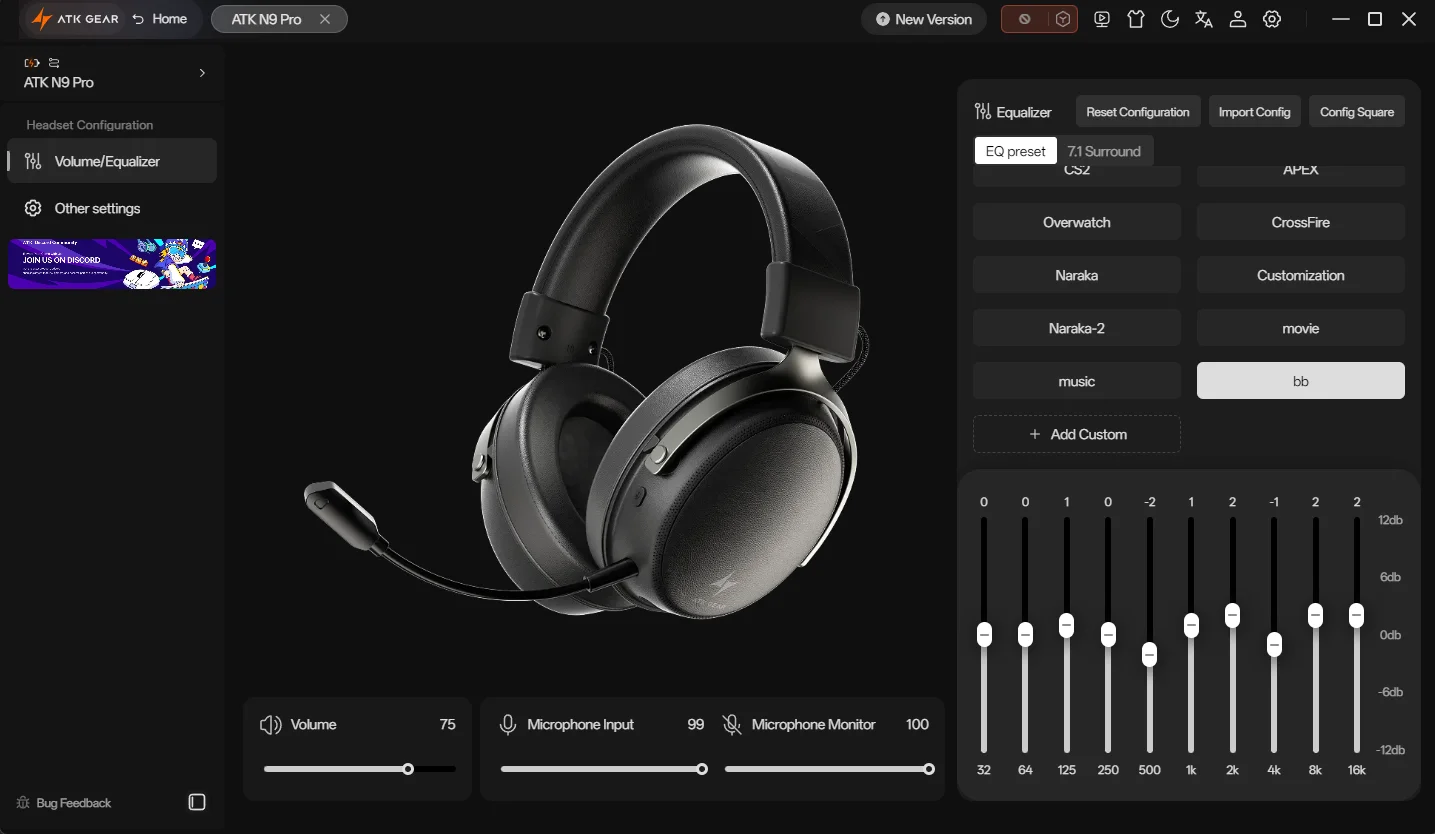
Task: Click the 2k EQ slider handle
Action: click(1233, 615)
